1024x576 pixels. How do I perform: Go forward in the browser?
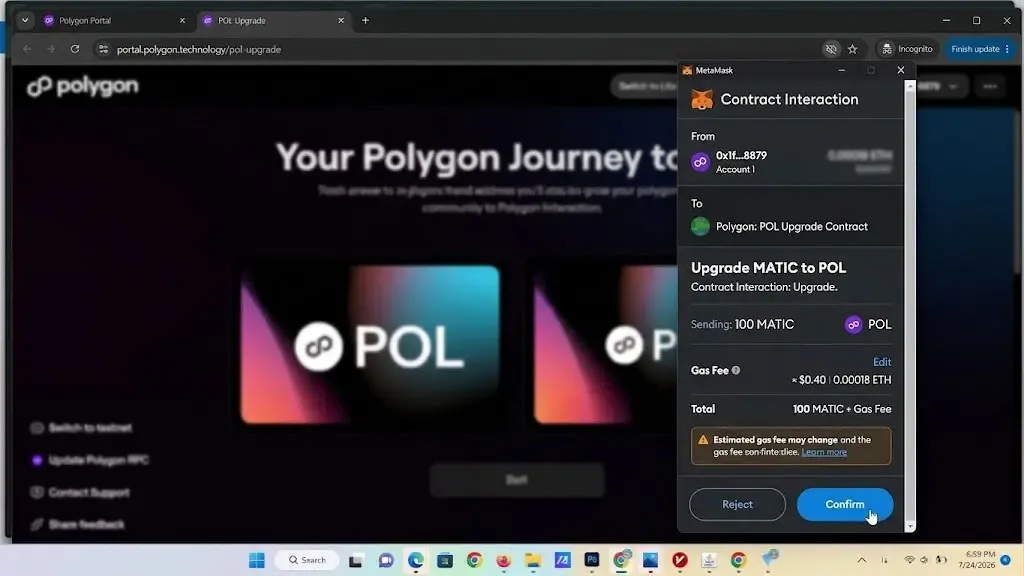click(51, 49)
